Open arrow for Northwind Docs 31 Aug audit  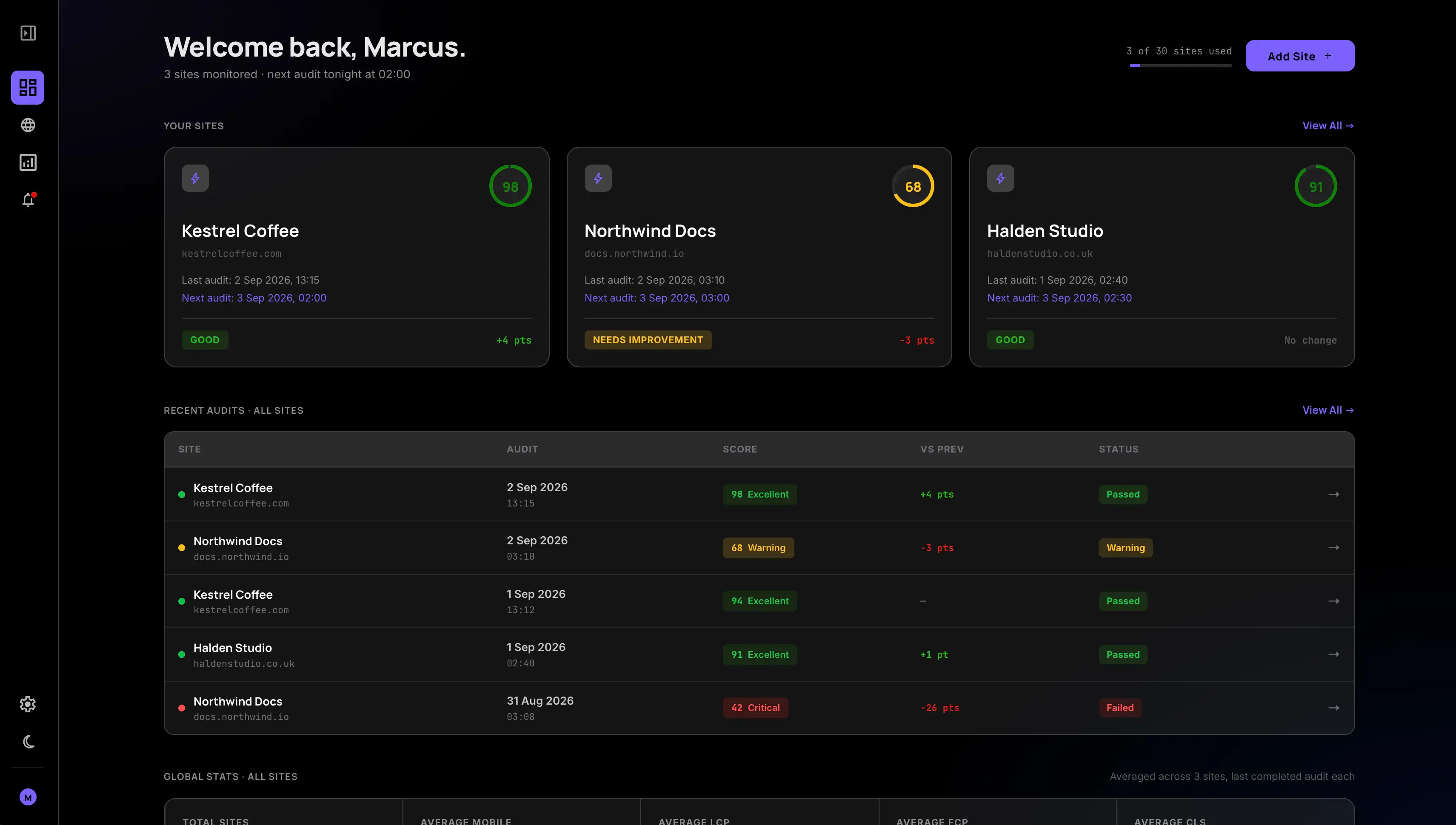point(1333,708)
